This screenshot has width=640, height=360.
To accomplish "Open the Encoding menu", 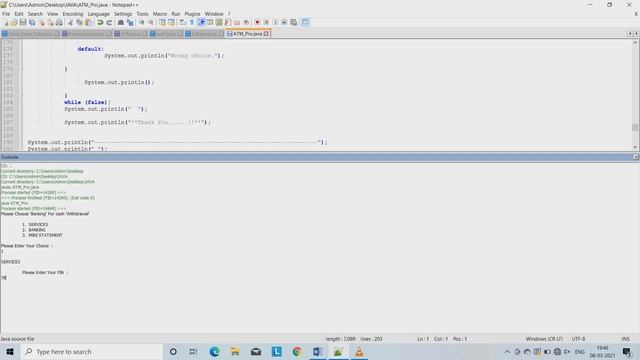I will point(73,14).
